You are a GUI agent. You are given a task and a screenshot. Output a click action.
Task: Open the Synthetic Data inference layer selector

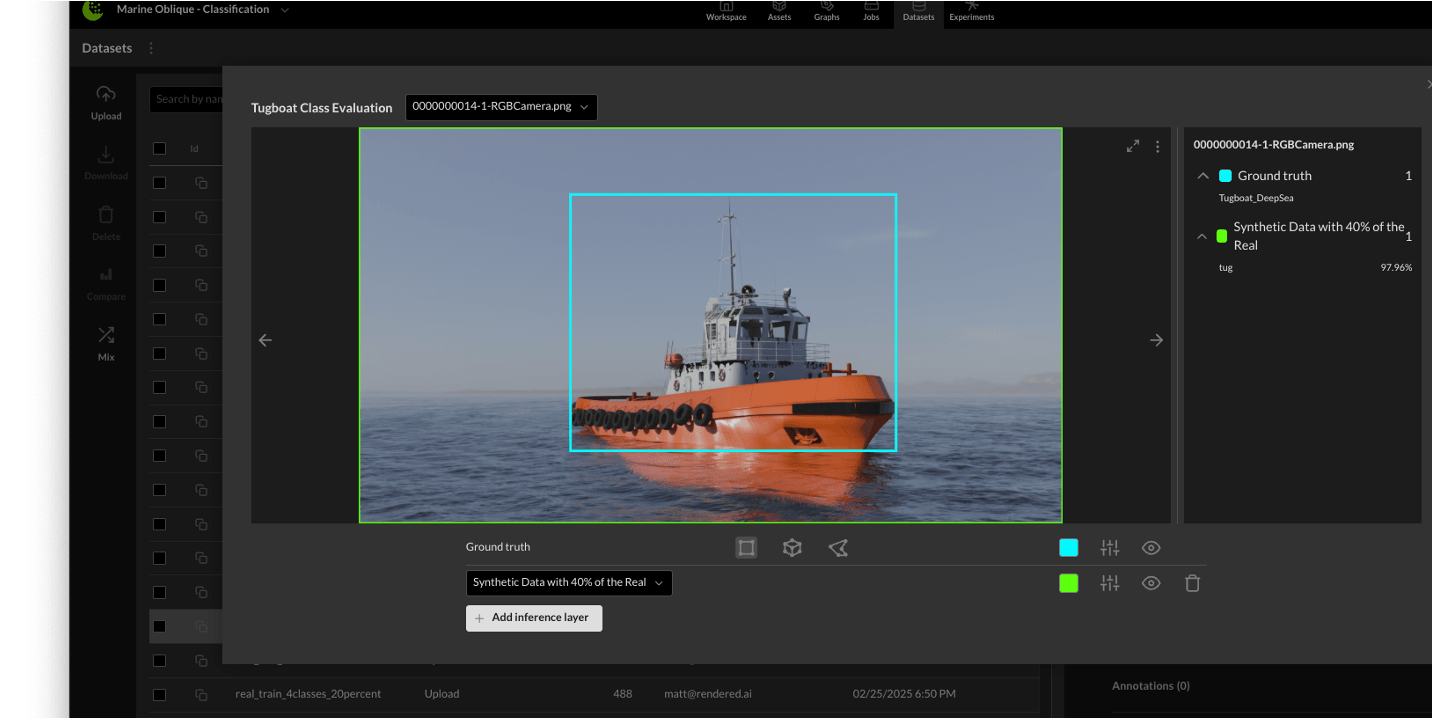(568, 582)
